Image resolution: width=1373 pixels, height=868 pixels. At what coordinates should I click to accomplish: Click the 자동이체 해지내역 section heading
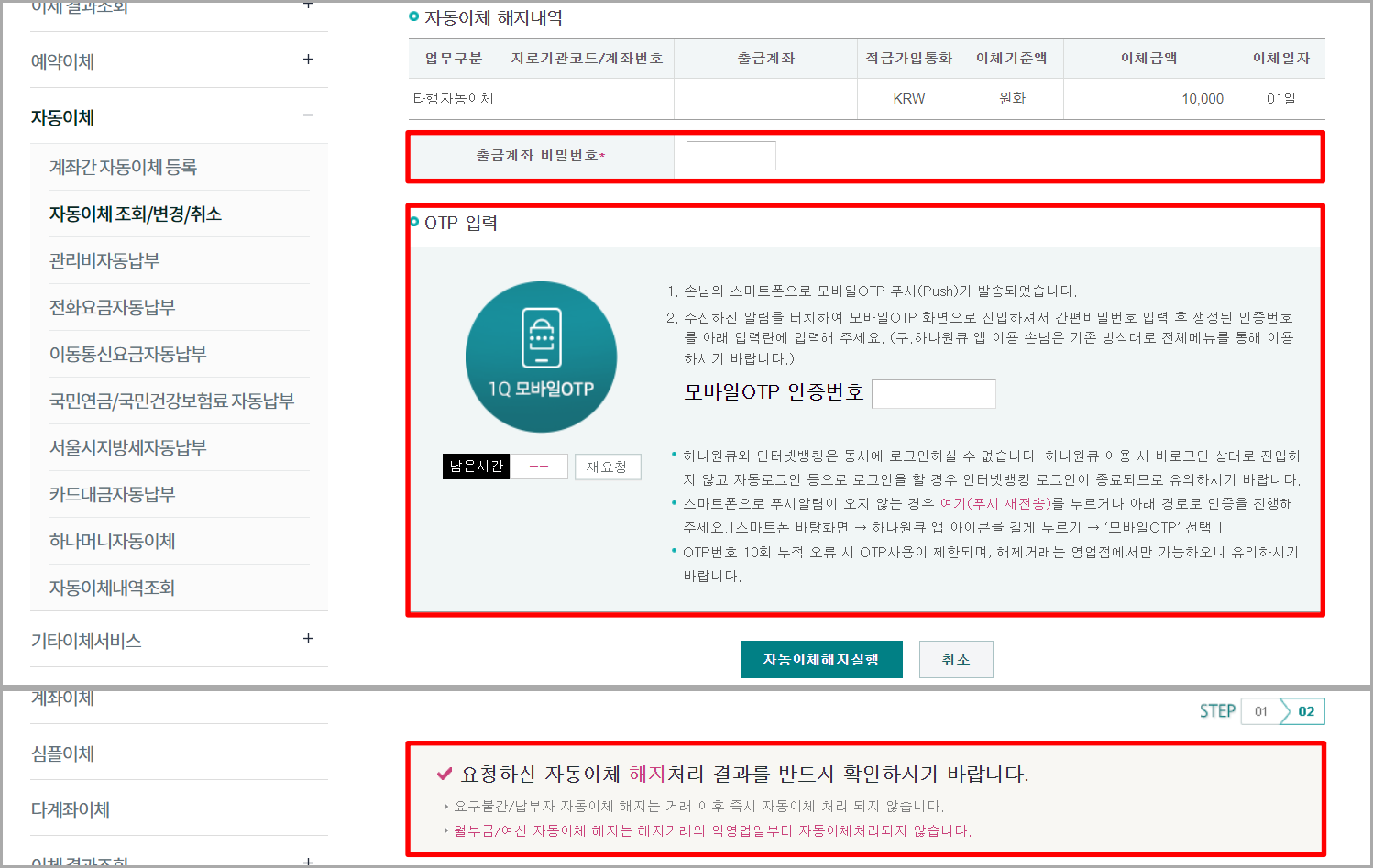[x=494, y=17]
